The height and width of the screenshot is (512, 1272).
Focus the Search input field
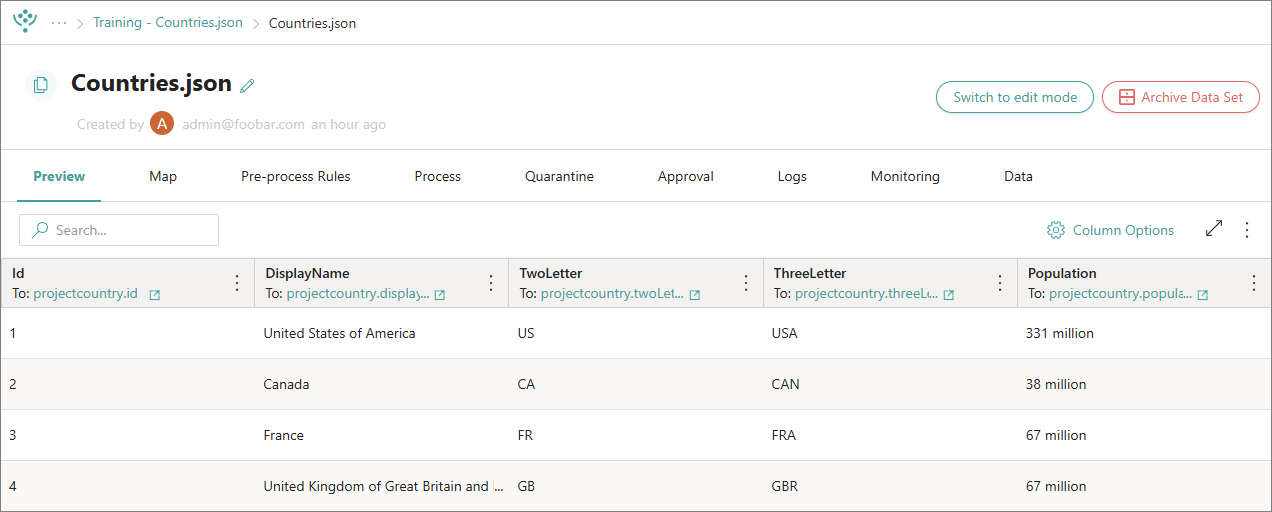[x=119, y=230]
